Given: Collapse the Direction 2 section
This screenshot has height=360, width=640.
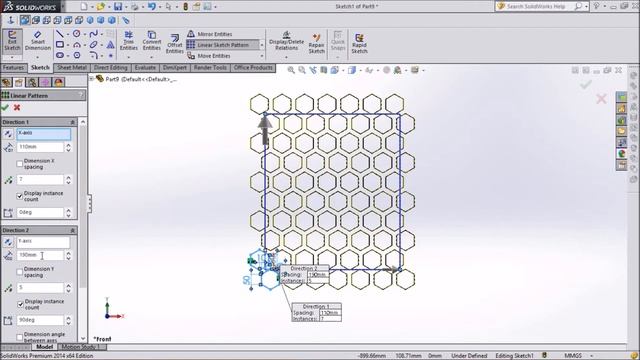Looking at the screenshot, I should click(x=72, y=230).
